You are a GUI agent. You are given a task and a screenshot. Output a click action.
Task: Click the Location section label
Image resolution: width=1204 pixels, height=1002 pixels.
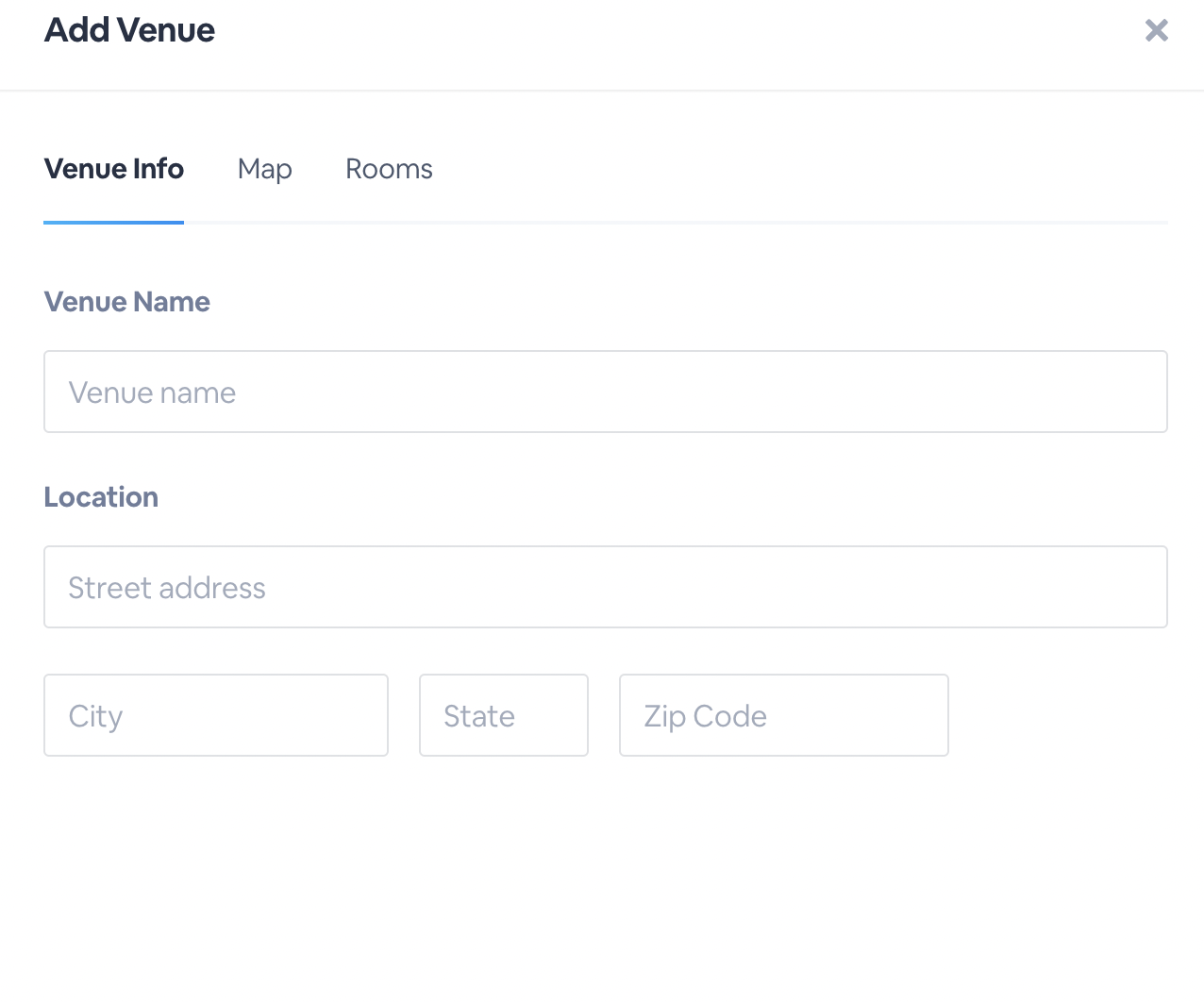pos(101,497)
